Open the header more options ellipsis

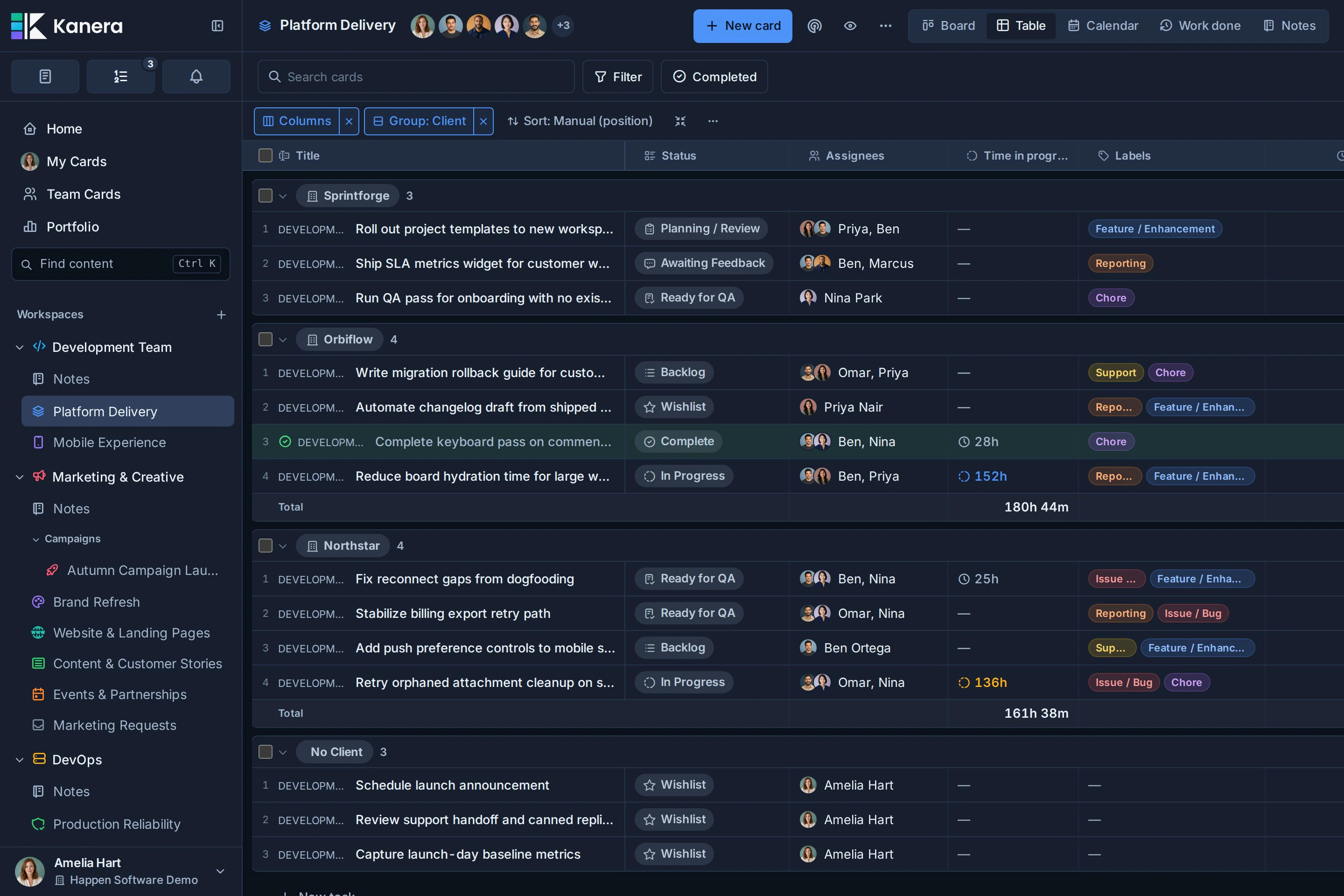click(x=886, y=26)
